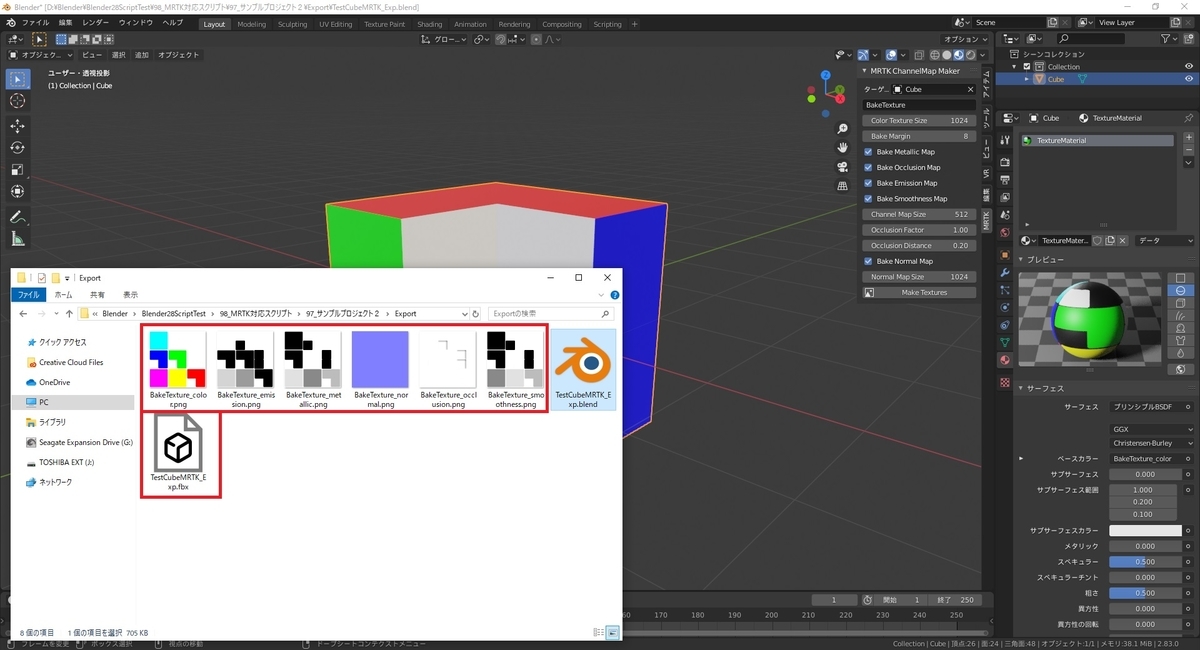Click the 追加 menu button in viewport header
This screenshot has width=1200, height=650.
pyautogui.click(x=141, y=55)
